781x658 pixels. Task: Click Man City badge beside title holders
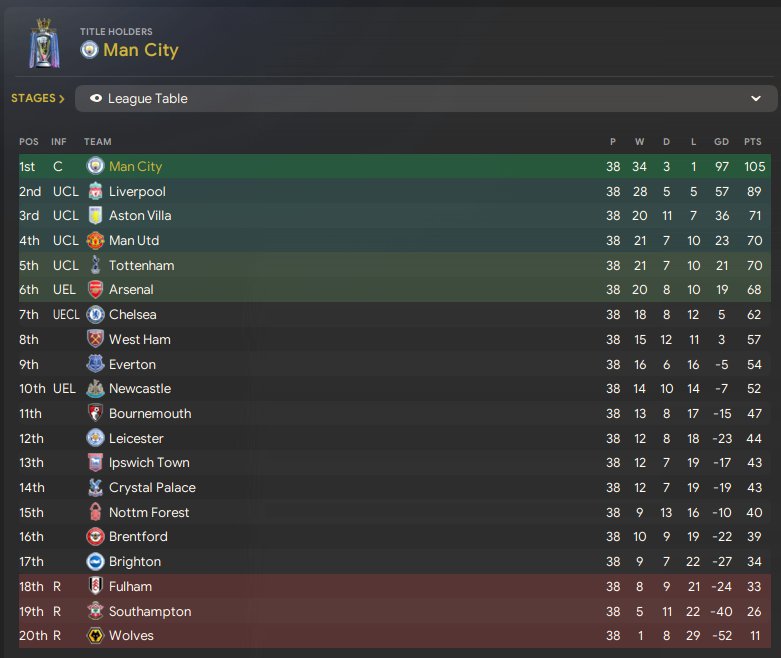pos(90,50)
